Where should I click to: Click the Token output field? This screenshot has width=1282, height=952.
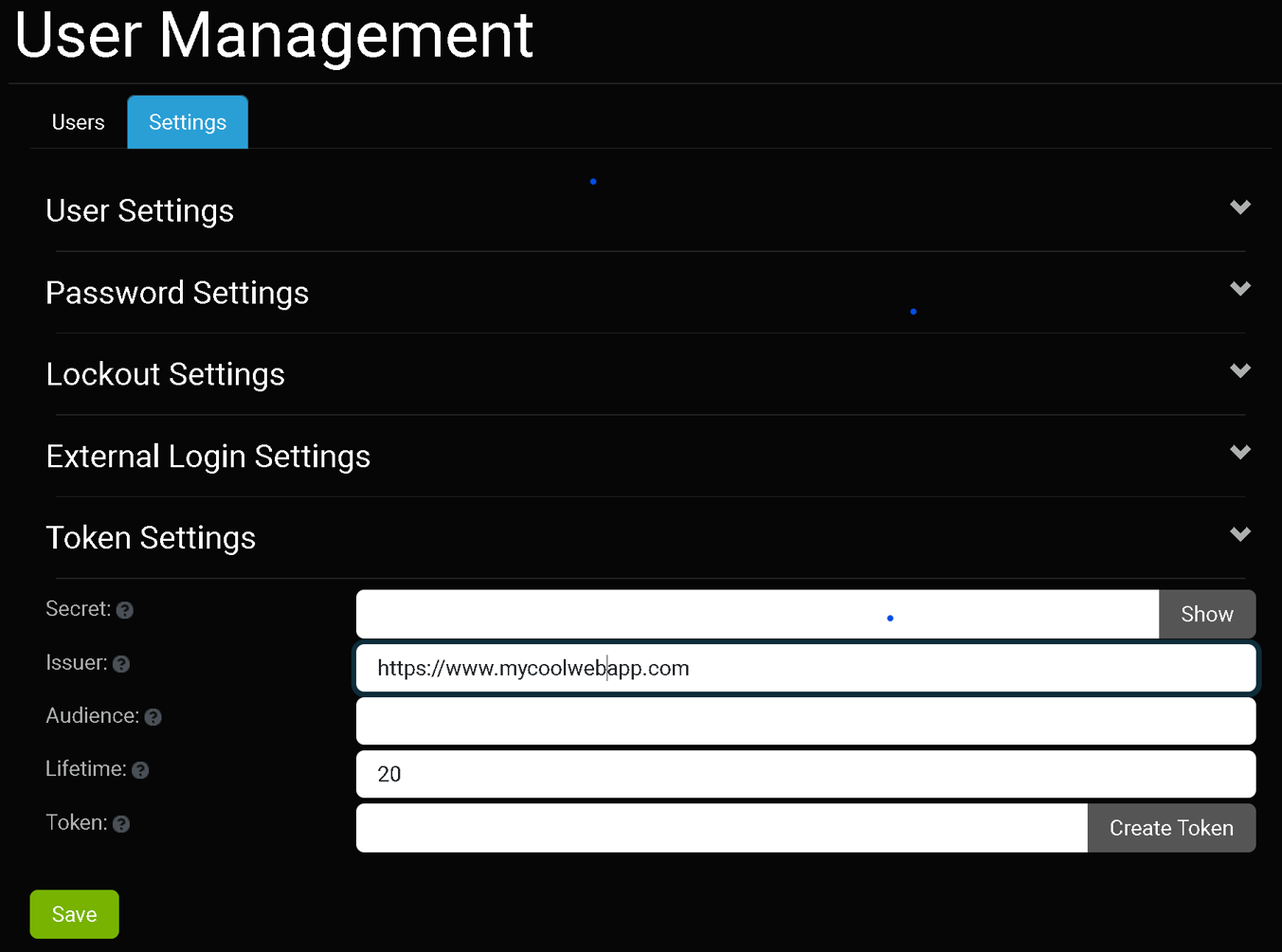tap(720, 828)
